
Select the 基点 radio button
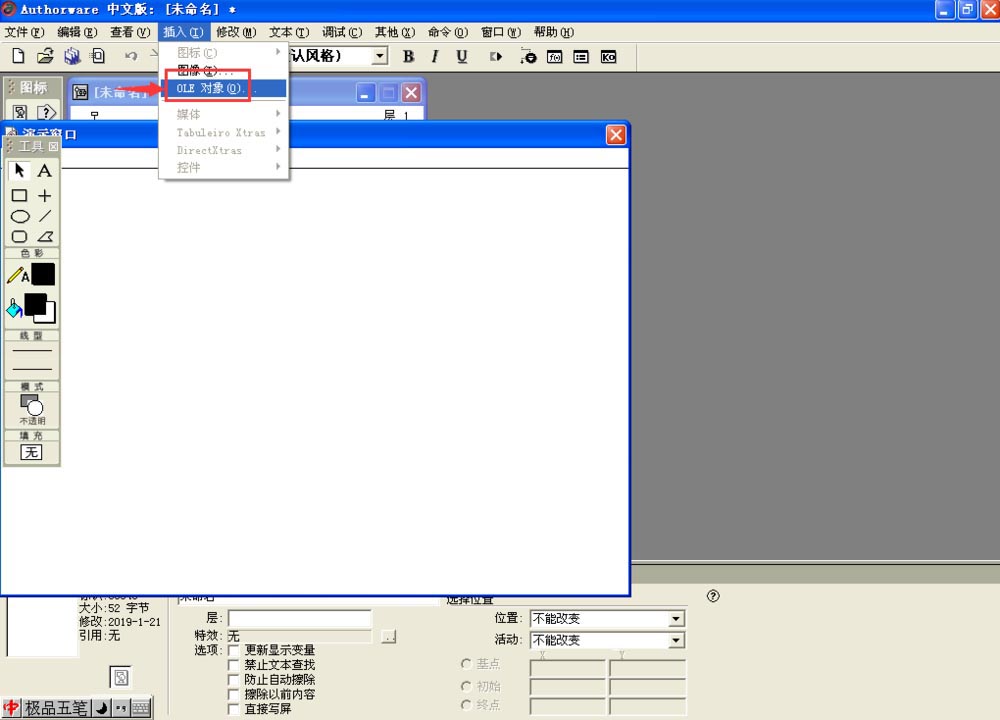pyautogui.click(x=466, y=664)
